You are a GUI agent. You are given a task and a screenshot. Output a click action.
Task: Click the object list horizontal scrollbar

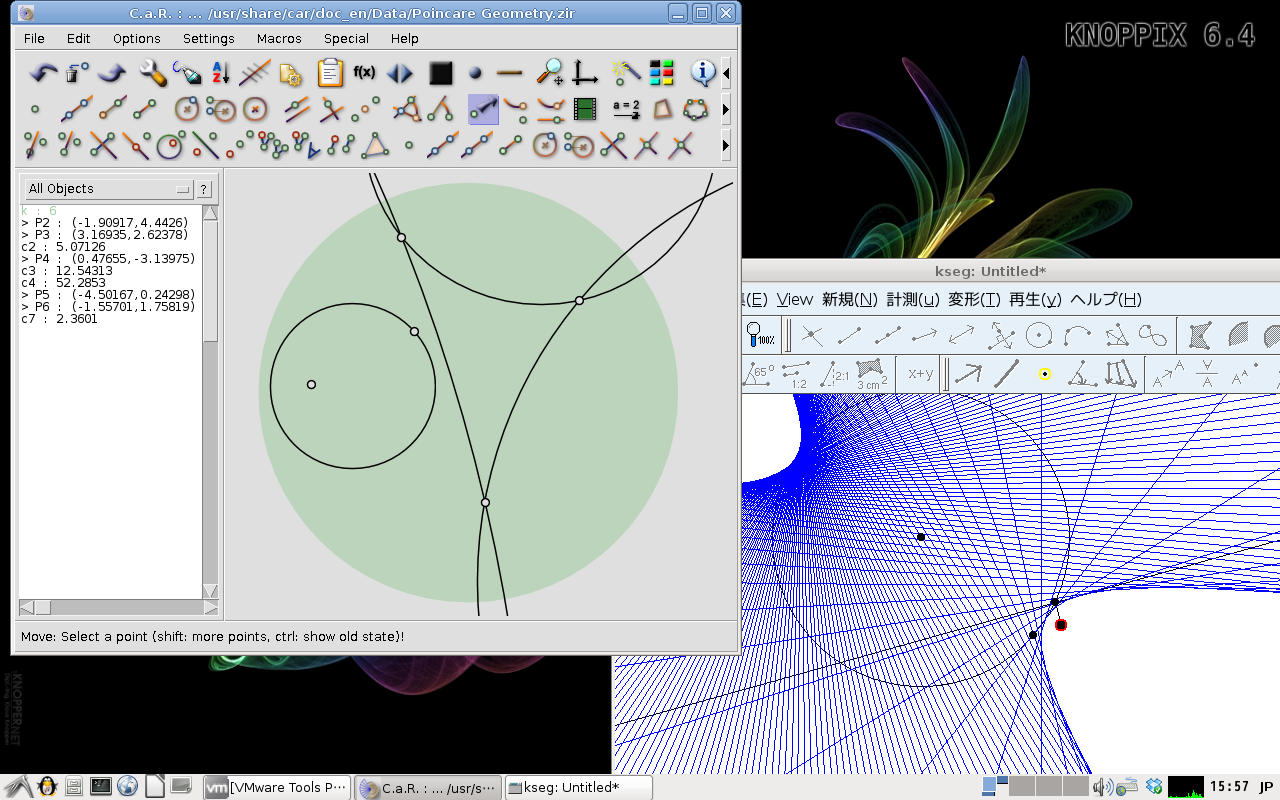click(x=119, y=607)
